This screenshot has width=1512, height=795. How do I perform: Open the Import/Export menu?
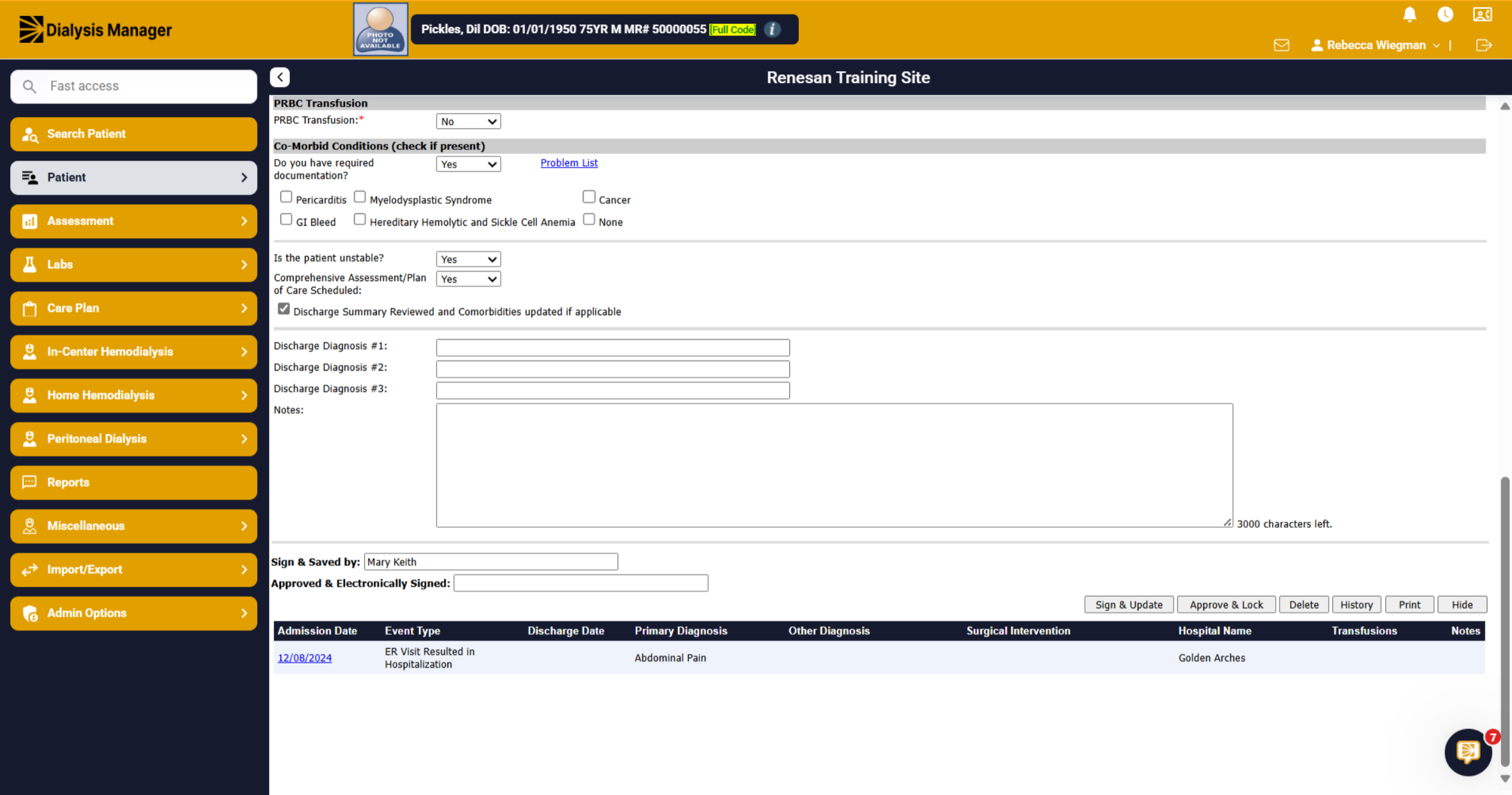134,569
